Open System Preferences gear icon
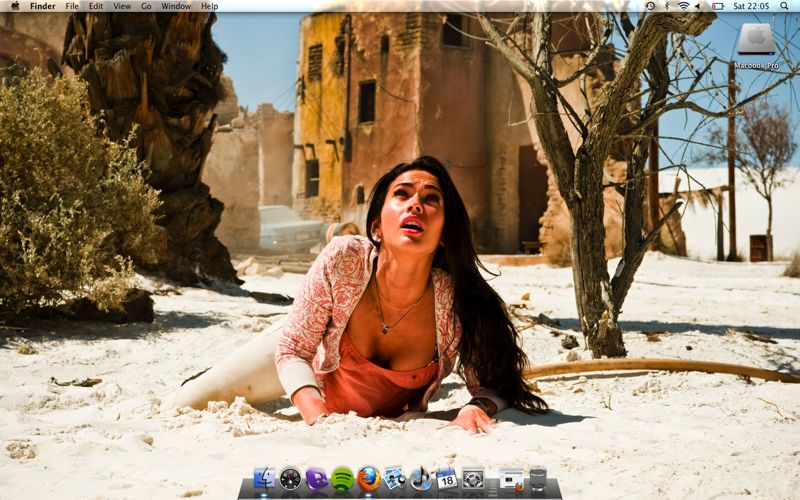 point(473,479)
